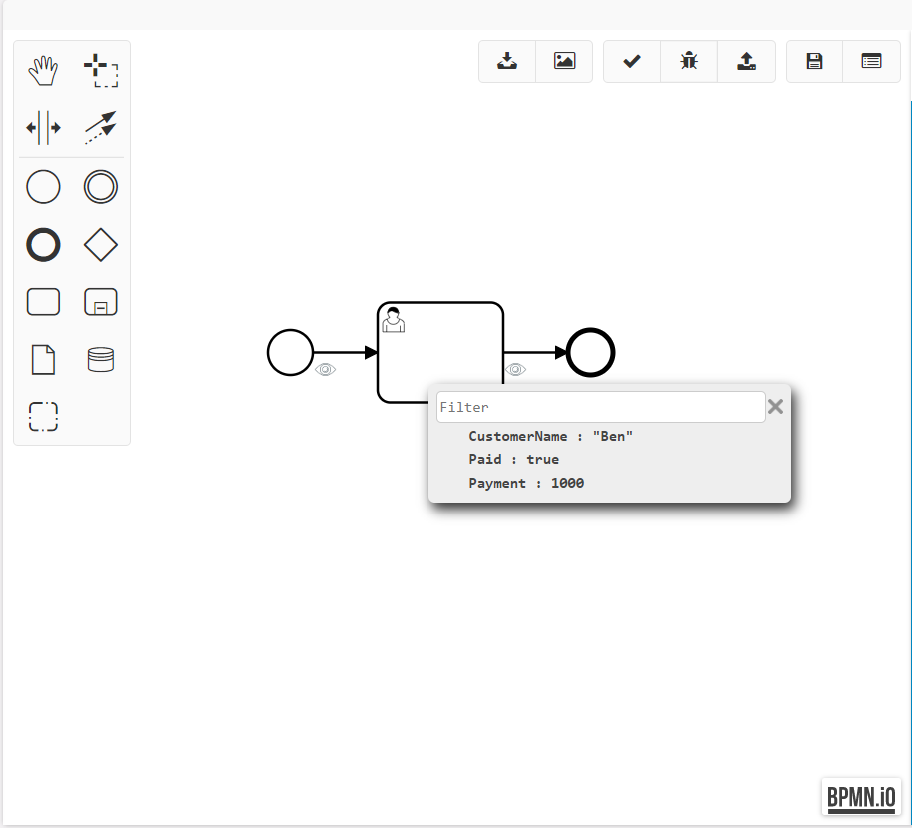Screen dimensions: 912x828
Task: Pick the gateway diamond in palette
Action: [x=100, y=245]
